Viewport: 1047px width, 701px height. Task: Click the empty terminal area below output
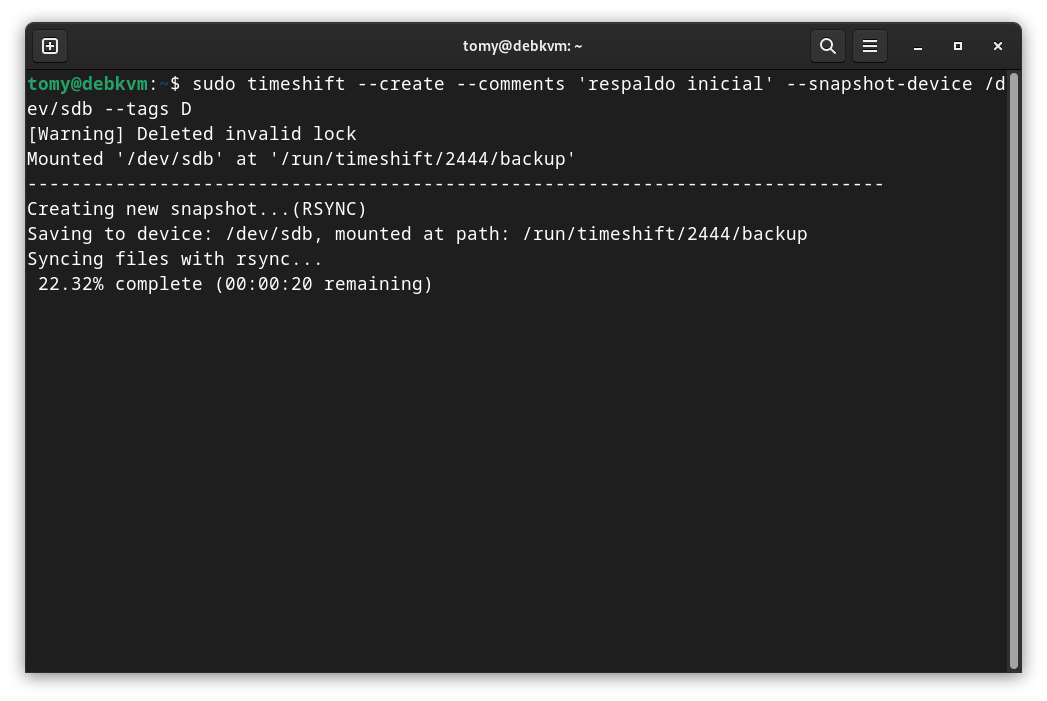[500, 480]
